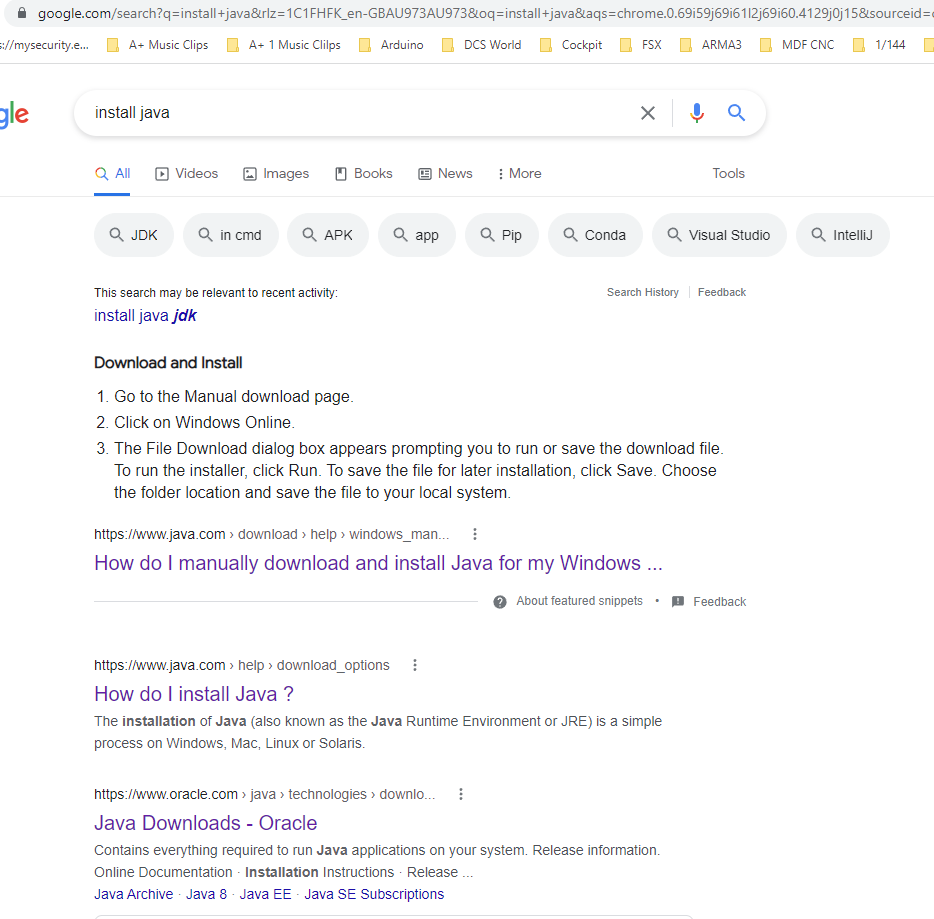Open the Arduino bookmarks folder

(391, 45)
